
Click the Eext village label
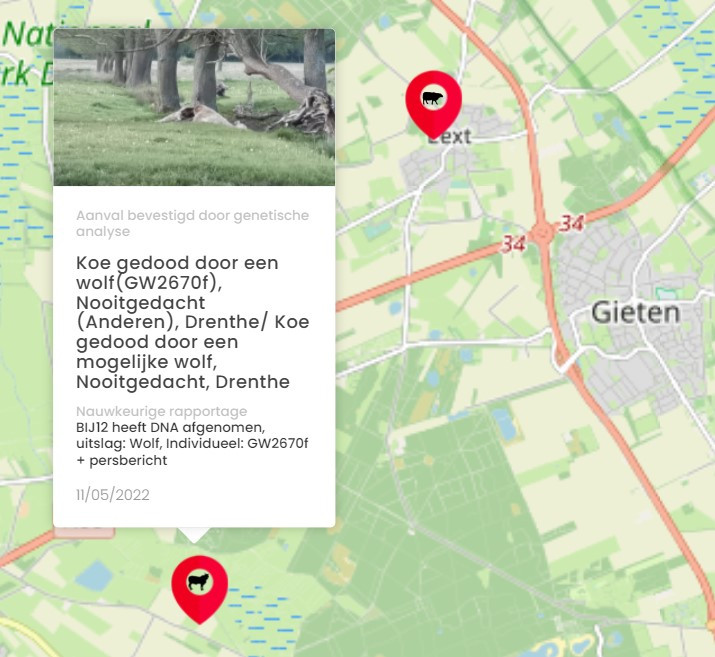(449, 137)
